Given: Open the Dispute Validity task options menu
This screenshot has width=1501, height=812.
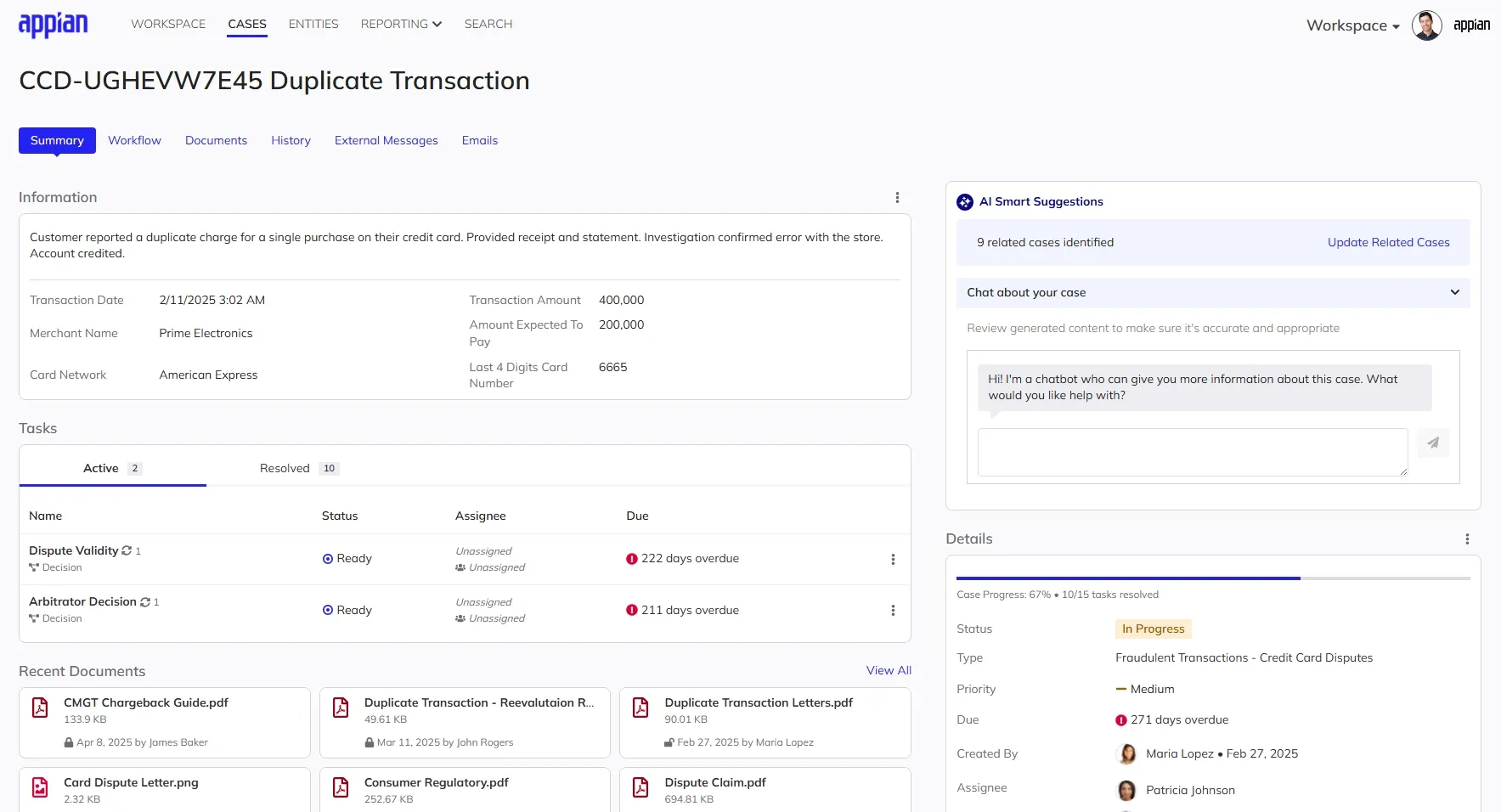Looking at the screenshot, I should coord(893,559).
